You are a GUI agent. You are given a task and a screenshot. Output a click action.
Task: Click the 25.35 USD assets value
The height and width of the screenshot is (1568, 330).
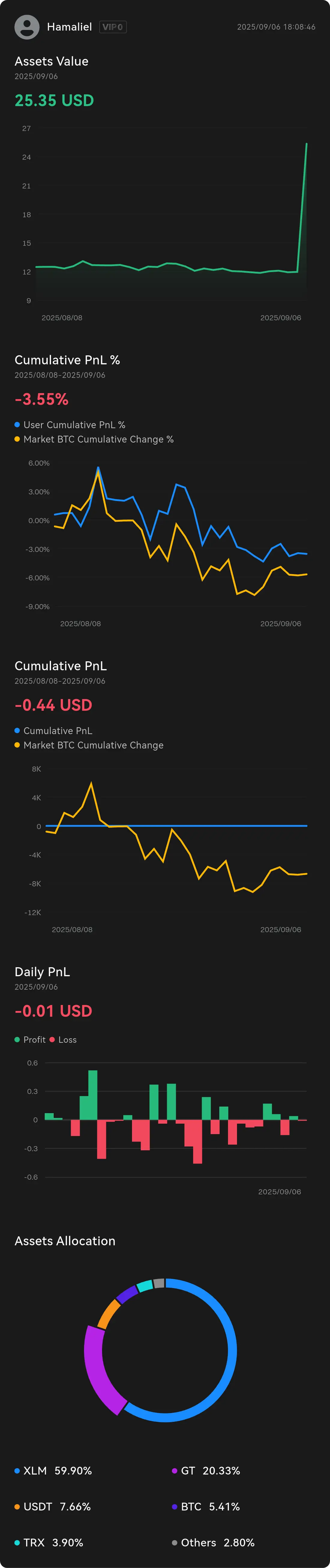[54, 100]
